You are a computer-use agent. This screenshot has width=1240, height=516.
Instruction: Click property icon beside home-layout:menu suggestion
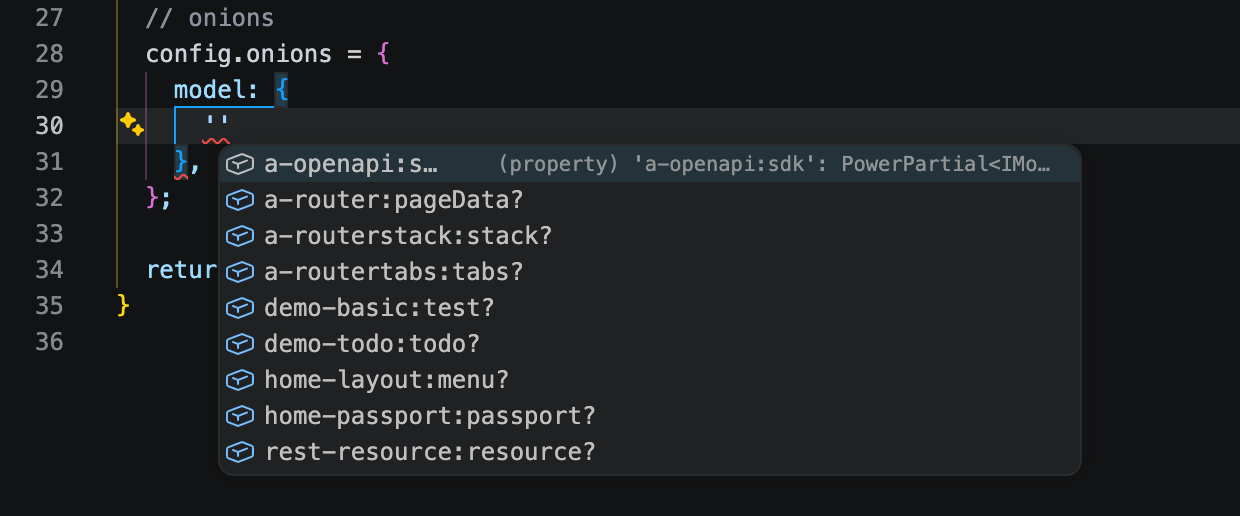pos(239,380)
